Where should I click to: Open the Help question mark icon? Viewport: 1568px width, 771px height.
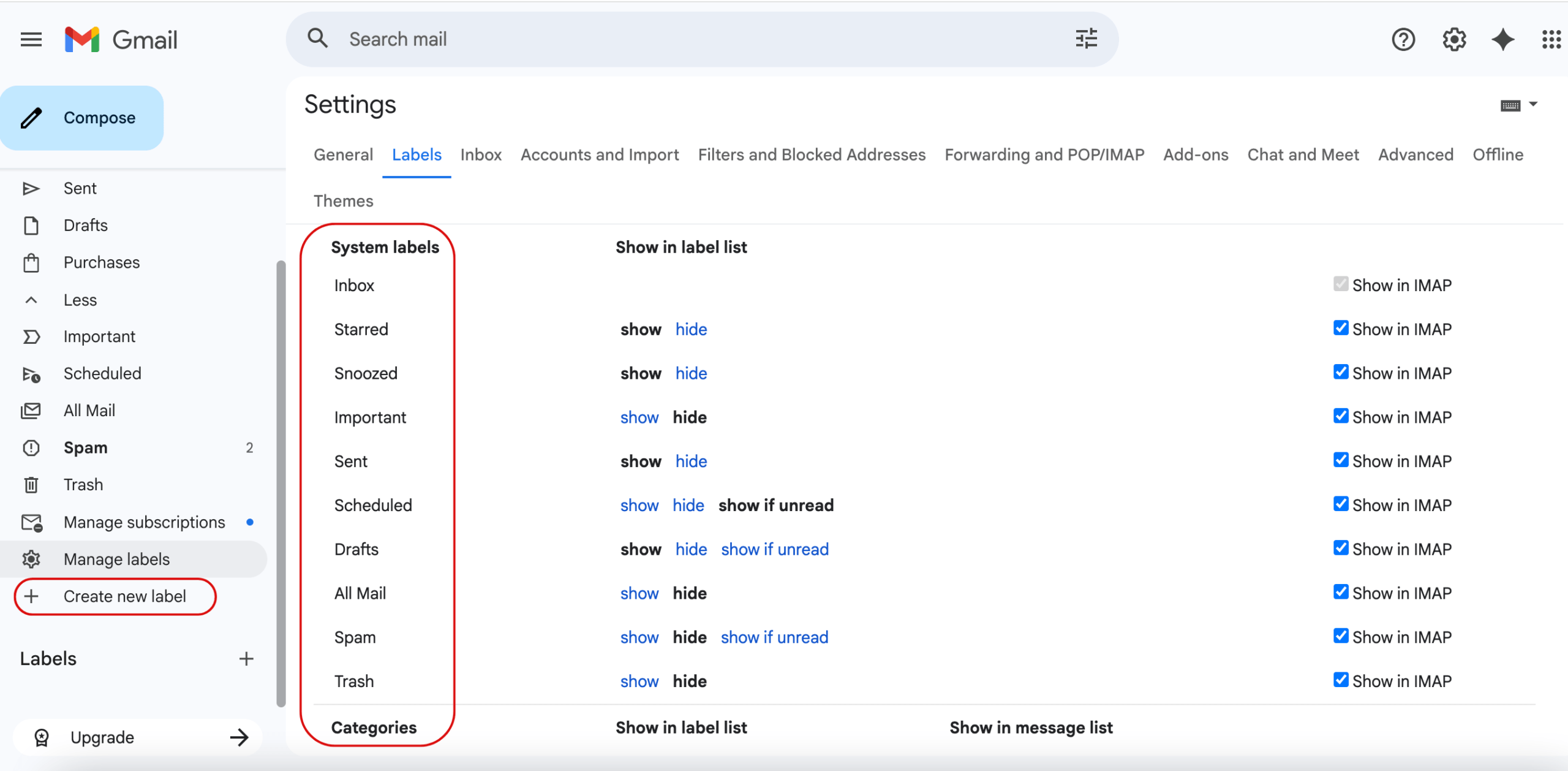click(1403, 39)
